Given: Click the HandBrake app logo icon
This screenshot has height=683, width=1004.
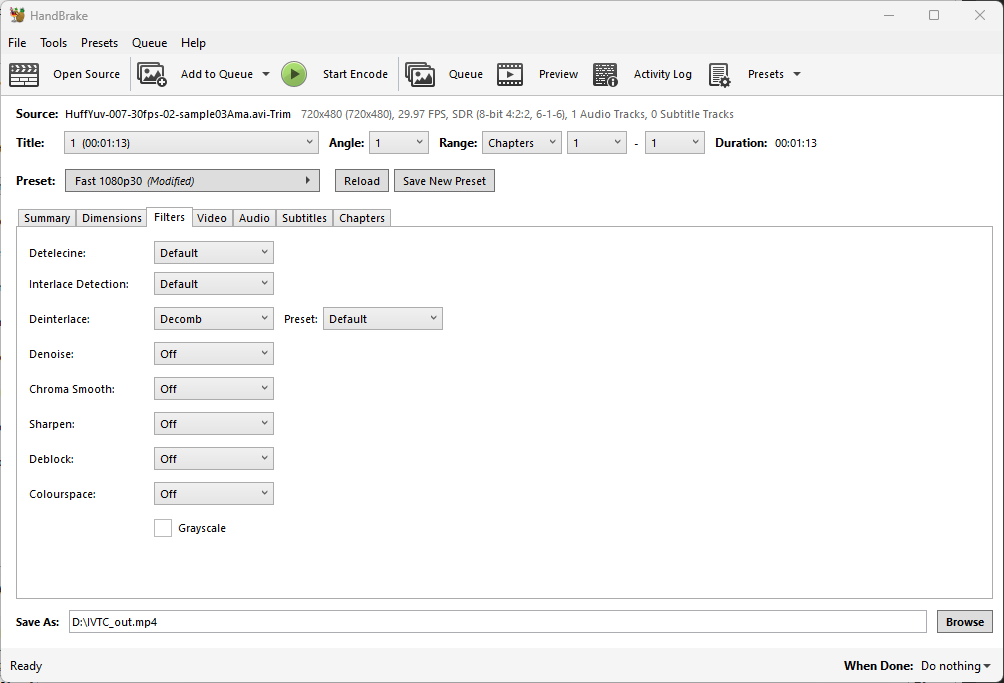Looking at the screenshot, I should point(17,15).
